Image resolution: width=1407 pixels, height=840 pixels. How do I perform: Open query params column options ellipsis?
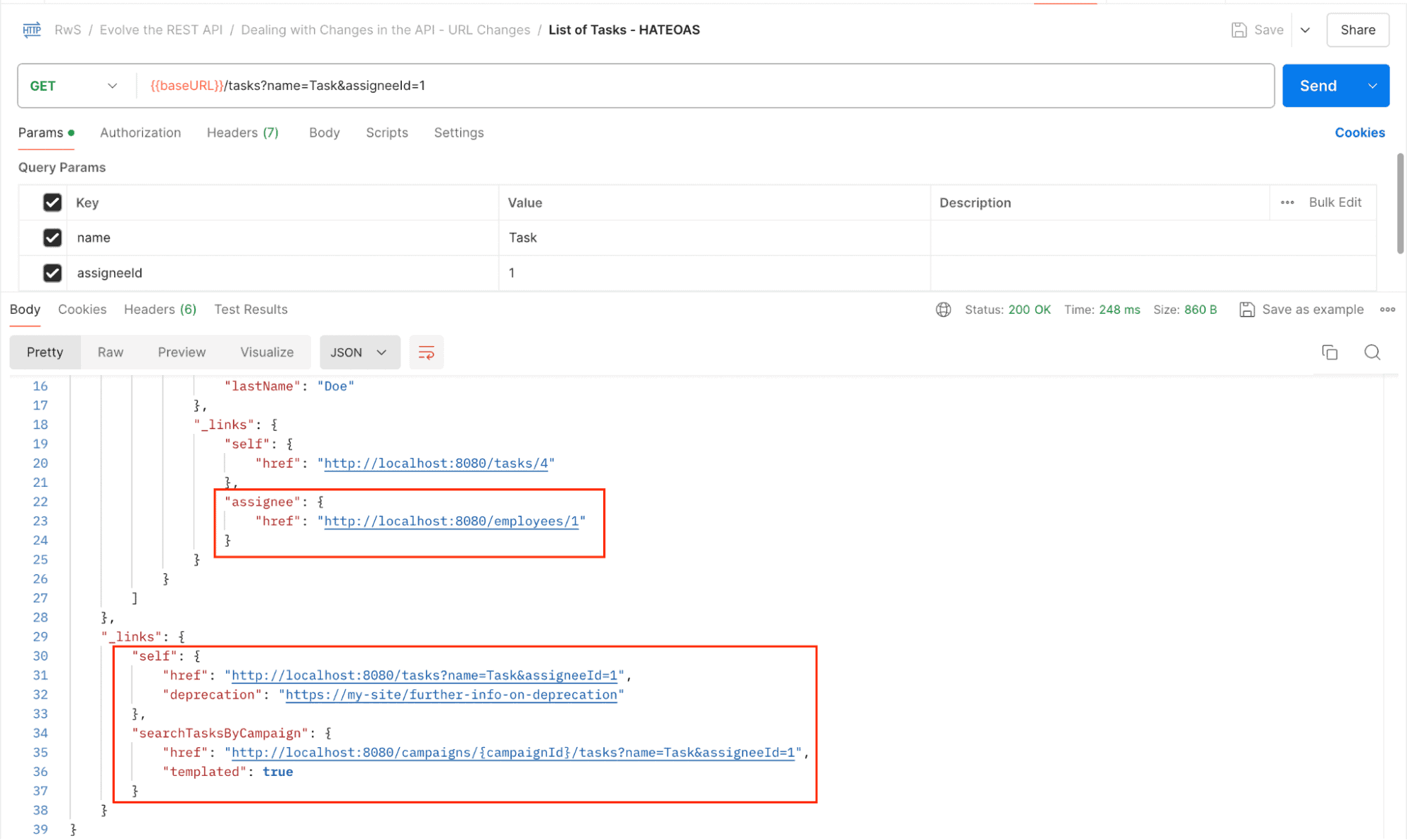pos(1287,203)
